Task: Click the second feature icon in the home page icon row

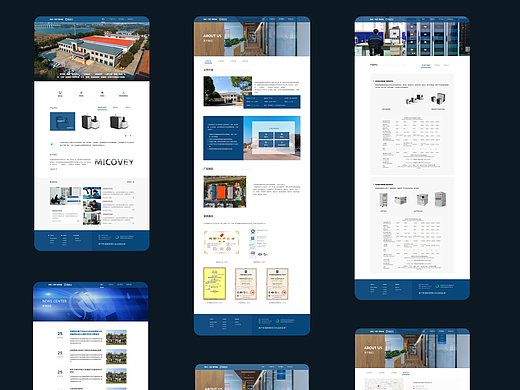Action: point(81,93)
